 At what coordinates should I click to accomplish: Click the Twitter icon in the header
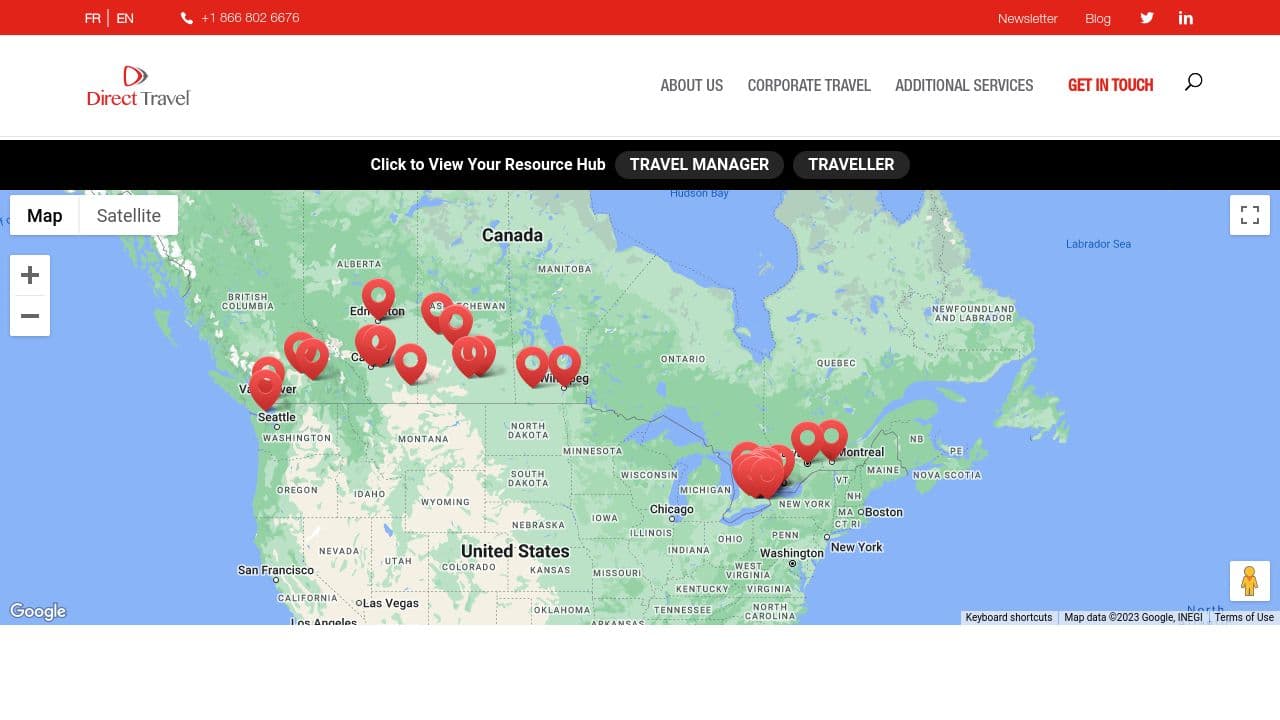pyautogui.click(x=1146, y=18)
